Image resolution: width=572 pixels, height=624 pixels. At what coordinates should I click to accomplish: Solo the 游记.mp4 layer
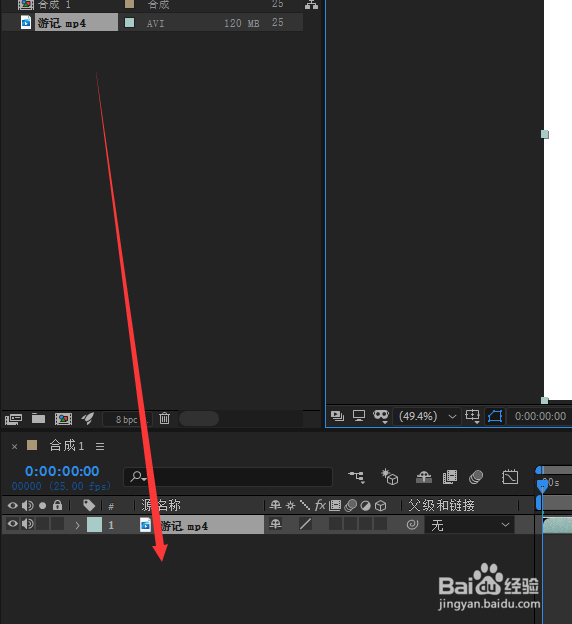click(x=43, y=524)
